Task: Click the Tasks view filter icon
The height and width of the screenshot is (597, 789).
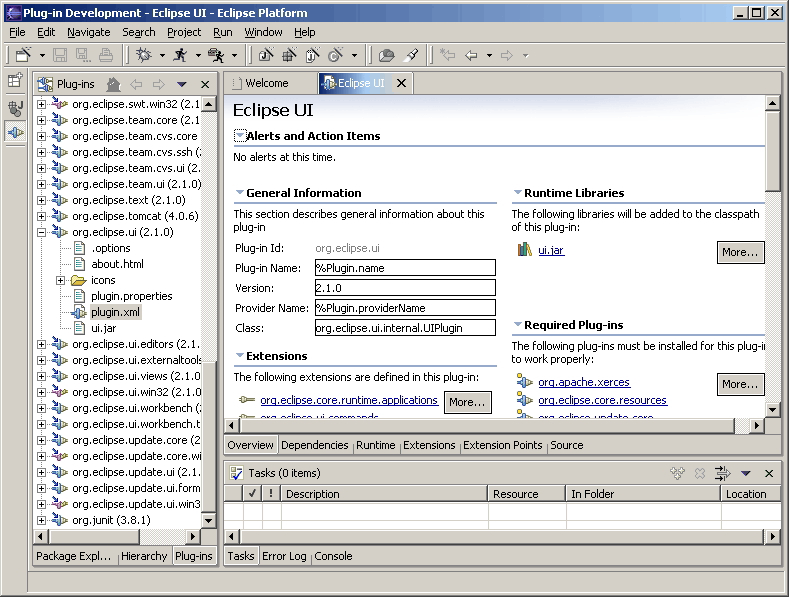Action: (x=723, y=473)
